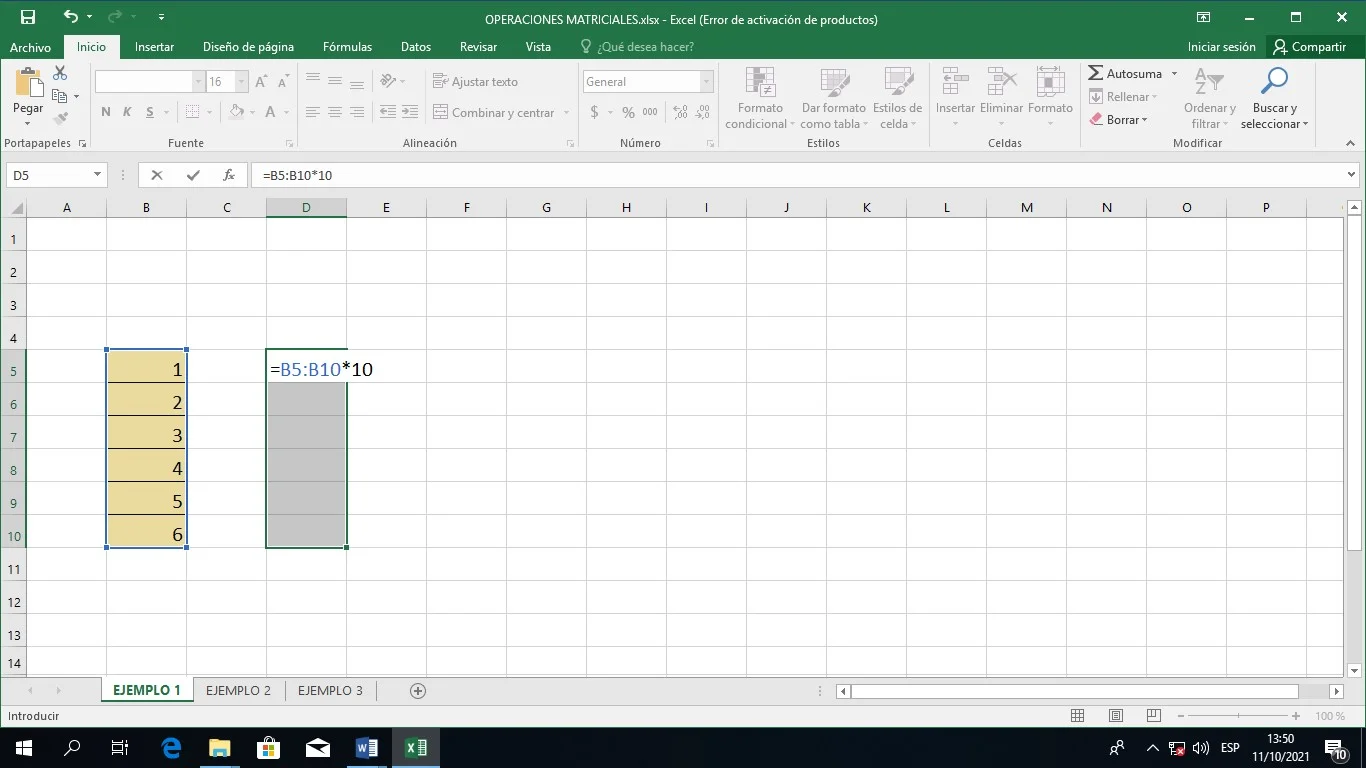Viewport: 1366px width, 768px height.
Task: Click the Undo arrow icon
Action: [x=70, y=17]
